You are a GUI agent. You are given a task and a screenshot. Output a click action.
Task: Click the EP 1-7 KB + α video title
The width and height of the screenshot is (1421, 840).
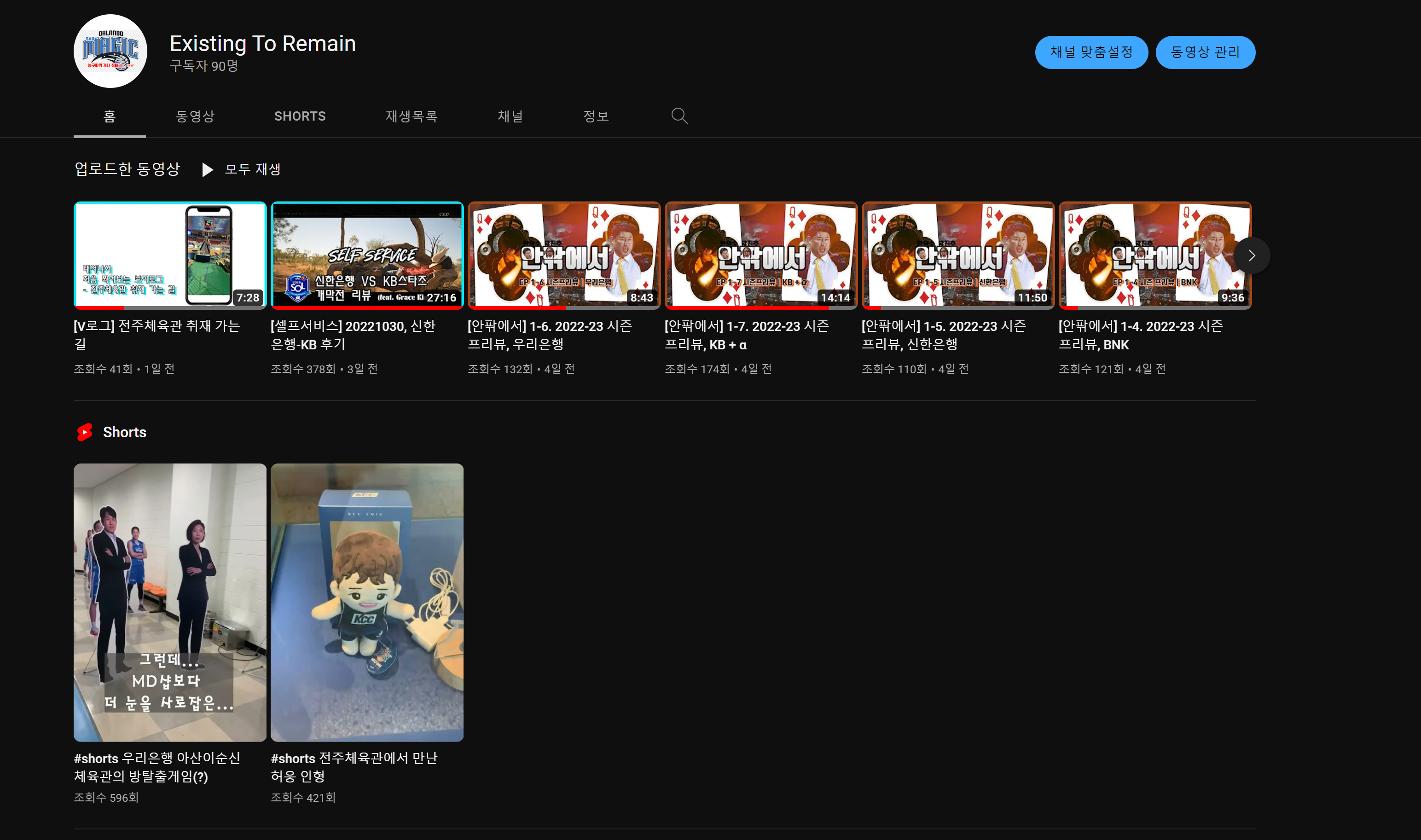(x=746, y=335)
